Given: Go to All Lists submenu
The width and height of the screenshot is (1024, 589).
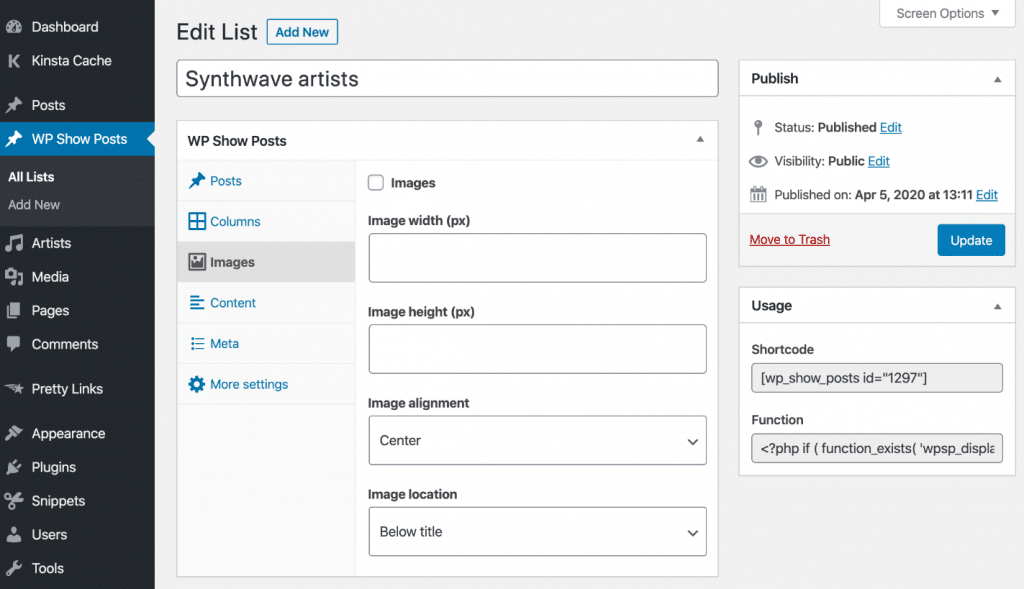Looking at the screenshot, I should point(31,177).
